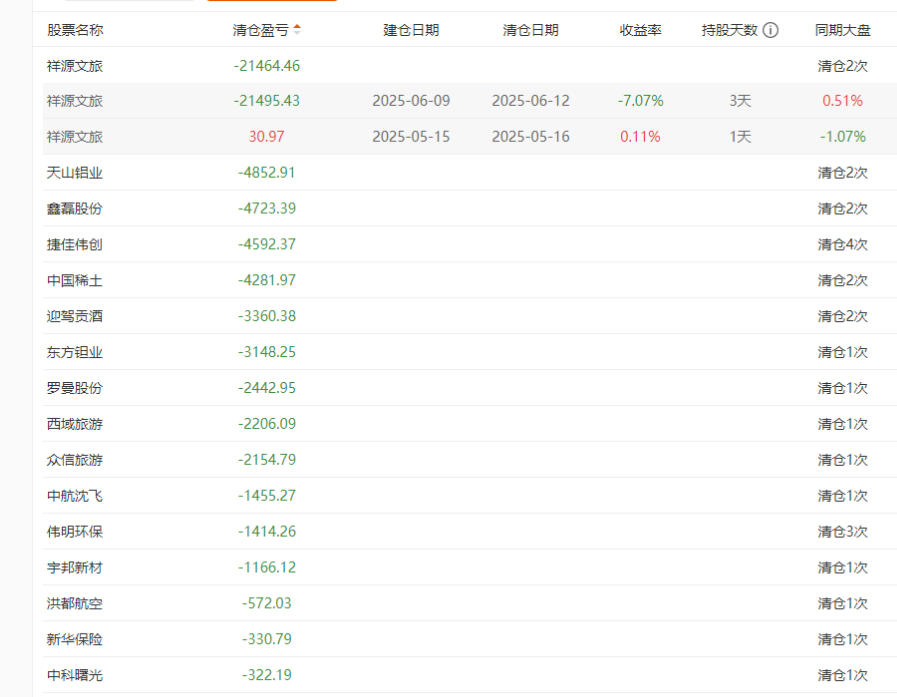
Task: Select stock name 洪都航空
Action: tap(75, 603)
